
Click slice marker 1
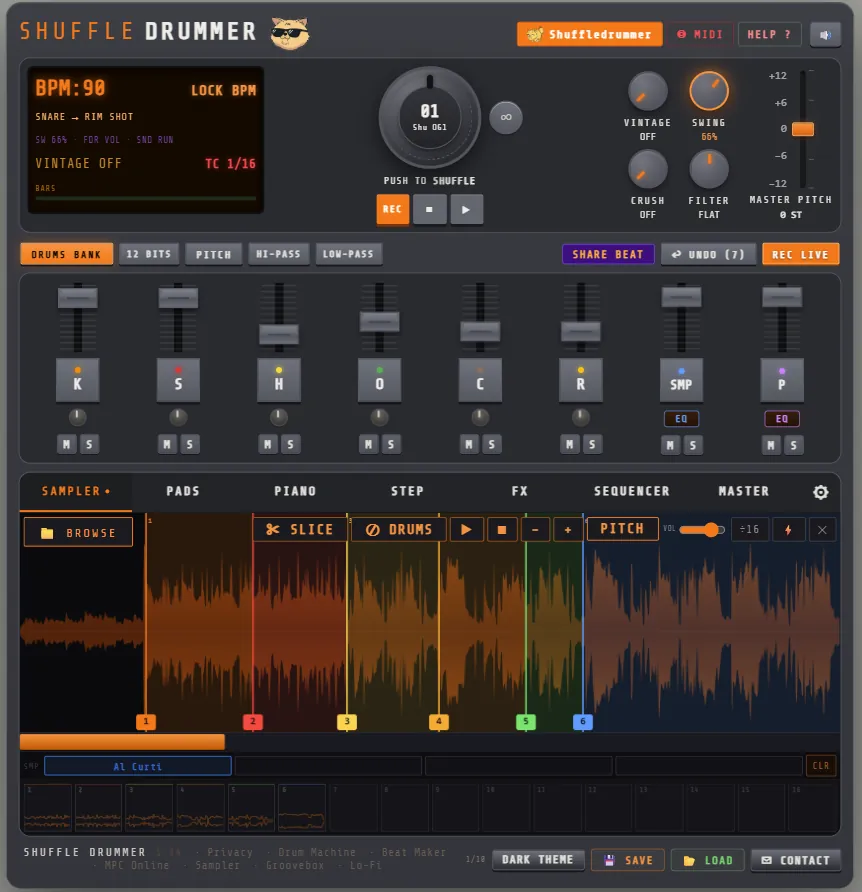146,721
